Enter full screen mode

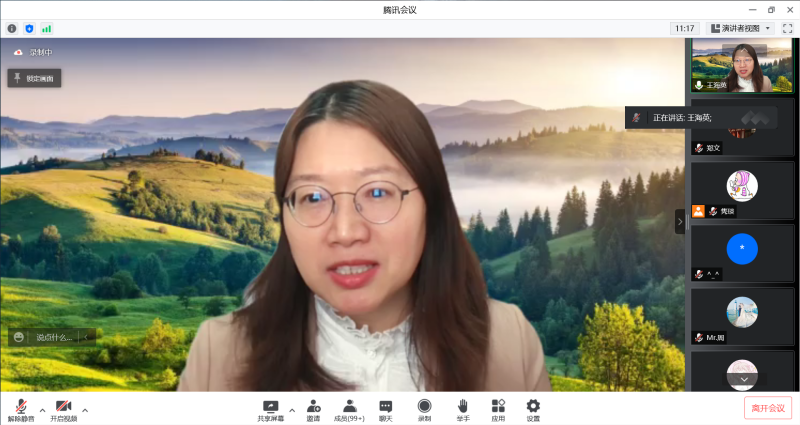pyautogui.click(x=787, y=28)
